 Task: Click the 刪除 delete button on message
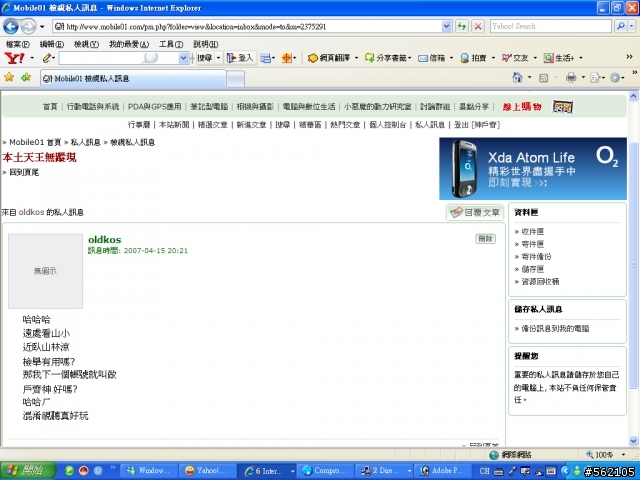[x=485, y=239]
